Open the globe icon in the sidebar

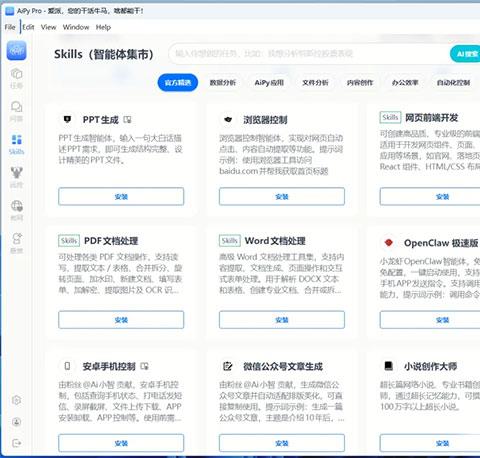[x=16, y=206]
